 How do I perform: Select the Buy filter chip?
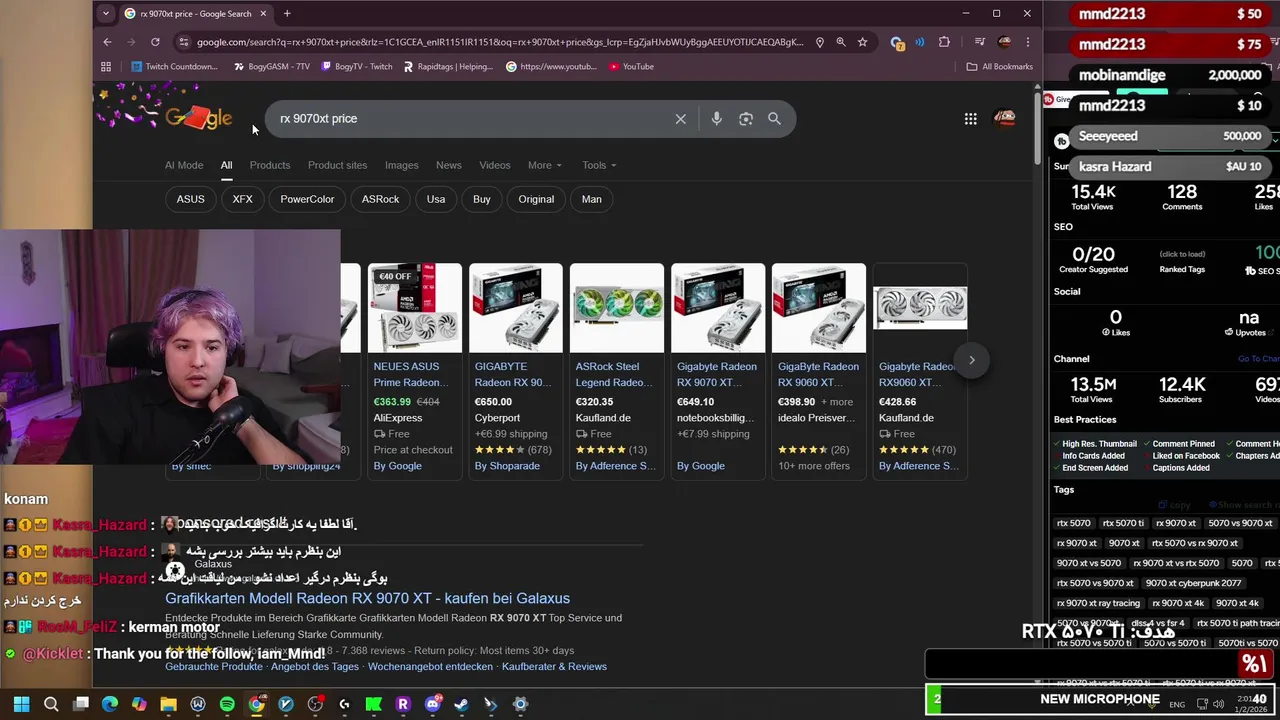click(482, 199)
